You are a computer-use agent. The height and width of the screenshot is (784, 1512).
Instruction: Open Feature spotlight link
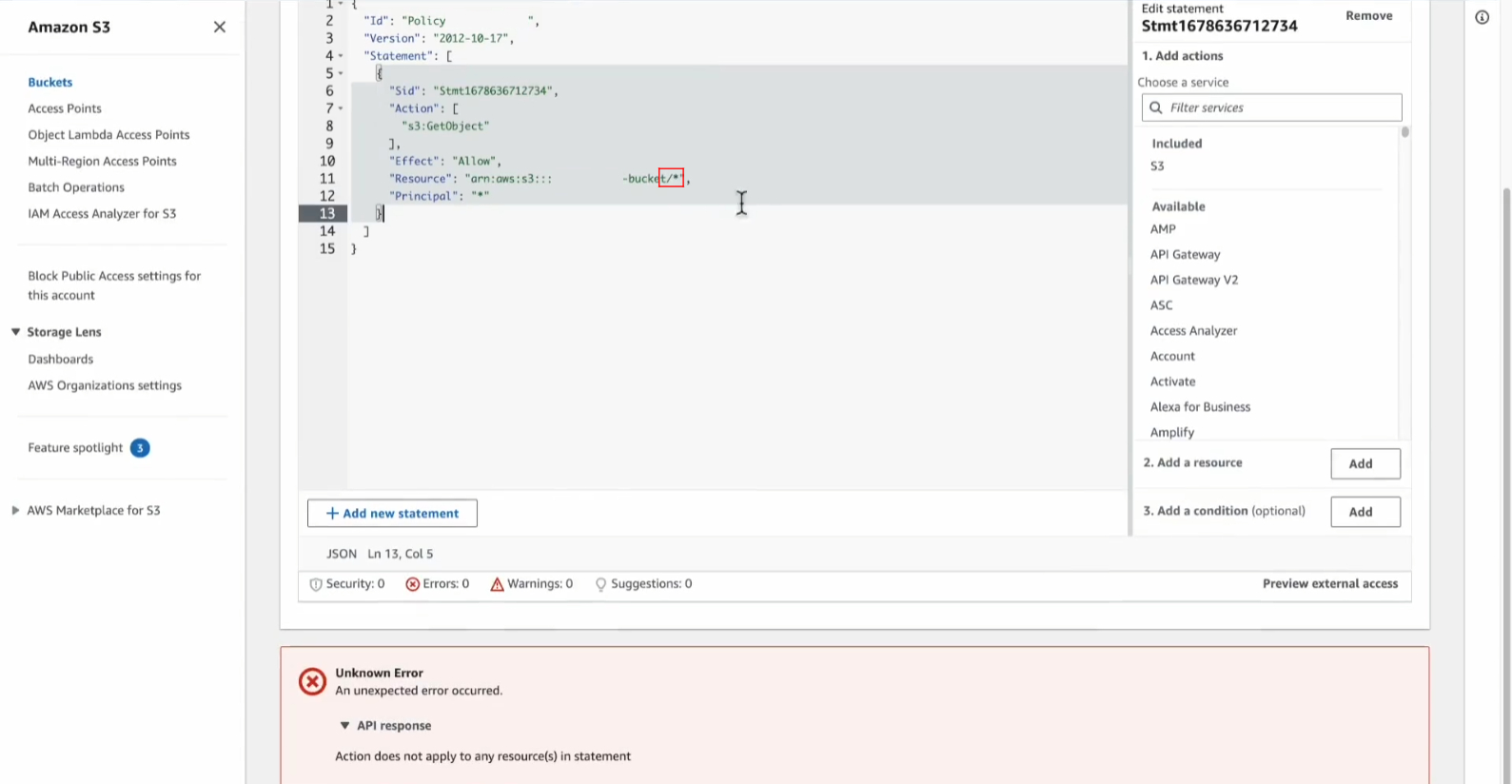coord(75,448)
